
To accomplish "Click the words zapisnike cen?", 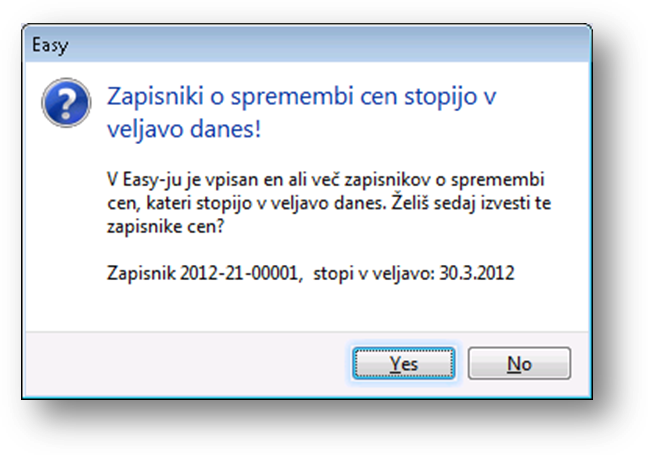I will tap(165, 226).
